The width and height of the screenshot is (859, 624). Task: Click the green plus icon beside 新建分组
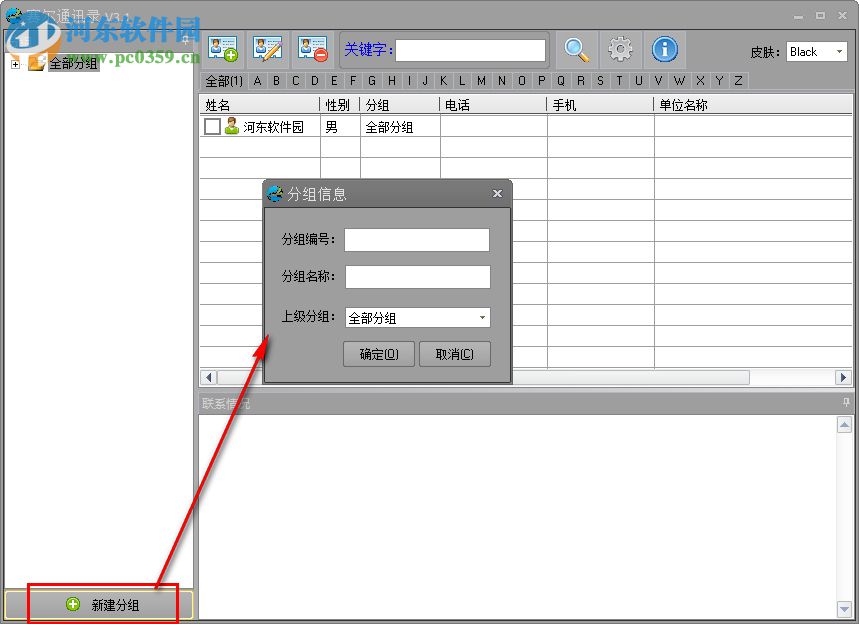72,604
